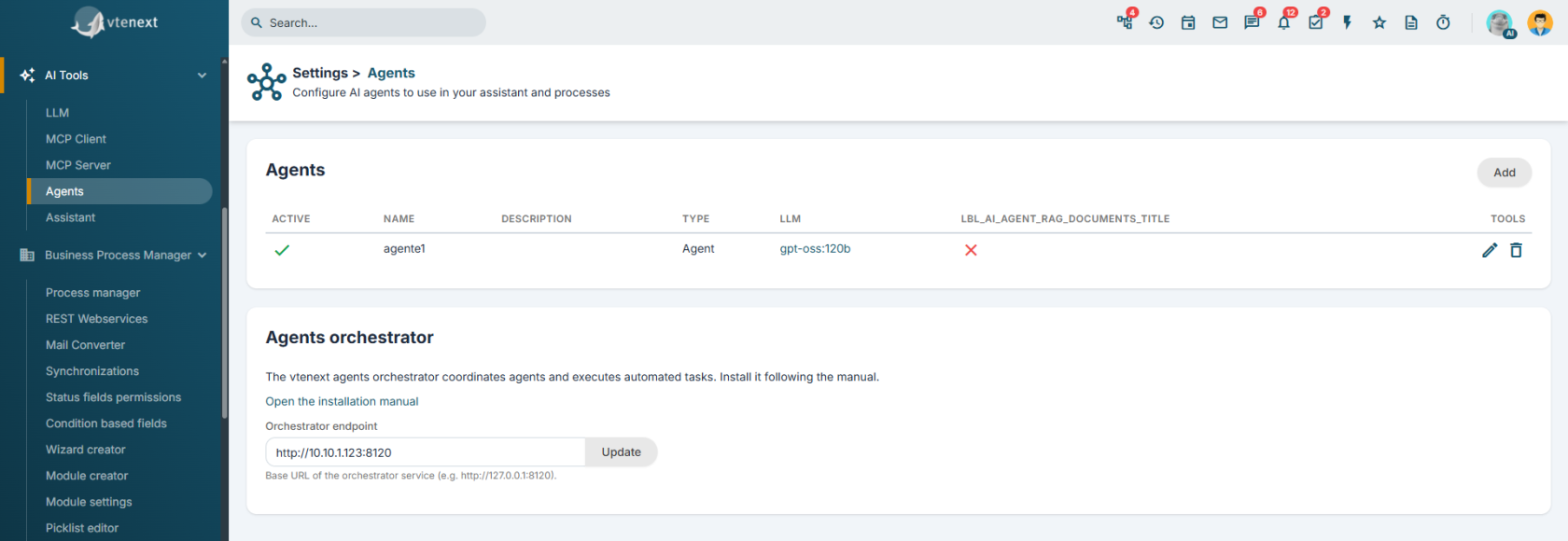
Task: Open the chat messages icon
Action: pyautogui.click(x=1252, y=22)
